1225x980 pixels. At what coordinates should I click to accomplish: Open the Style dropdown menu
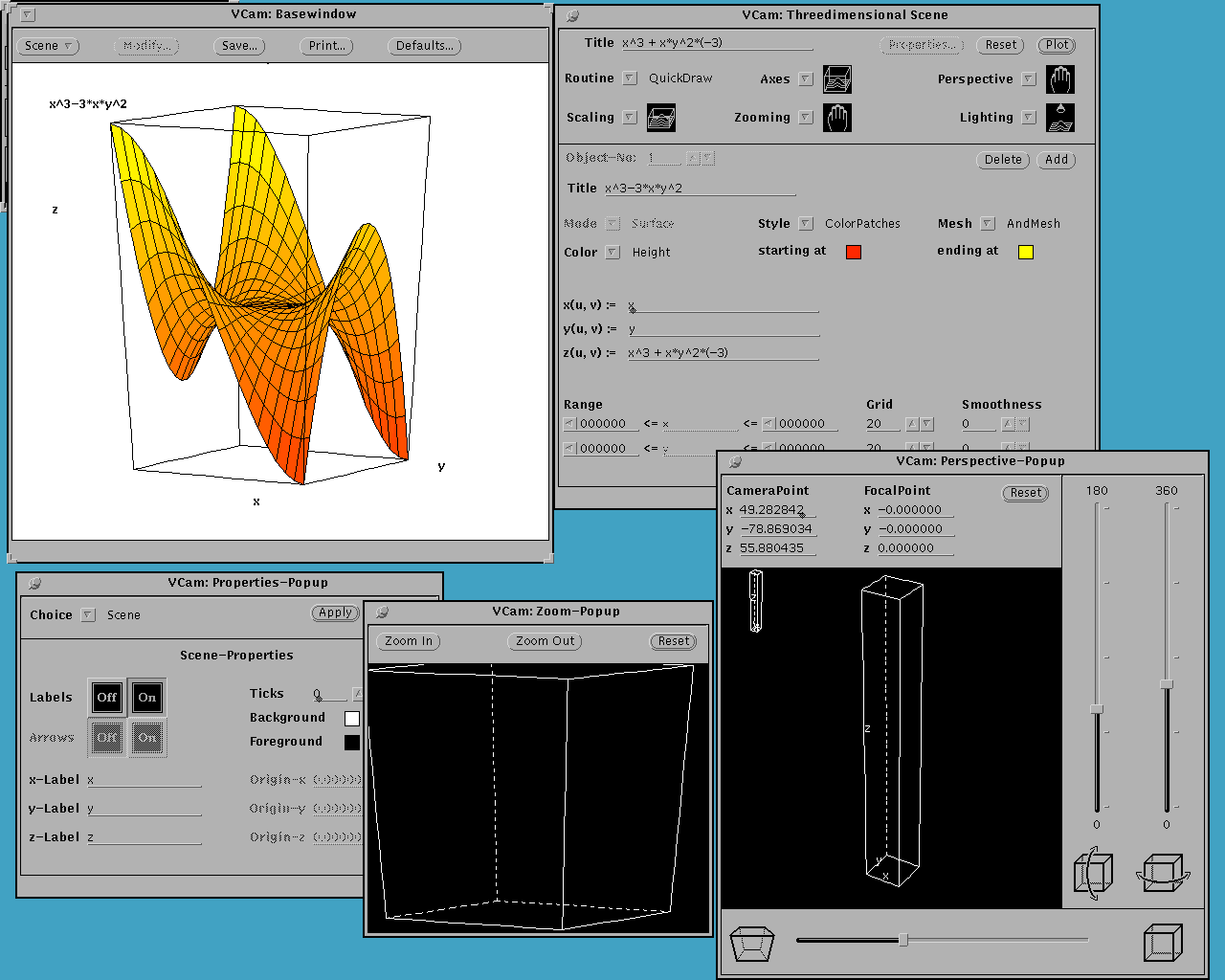[x=806, y=224]
